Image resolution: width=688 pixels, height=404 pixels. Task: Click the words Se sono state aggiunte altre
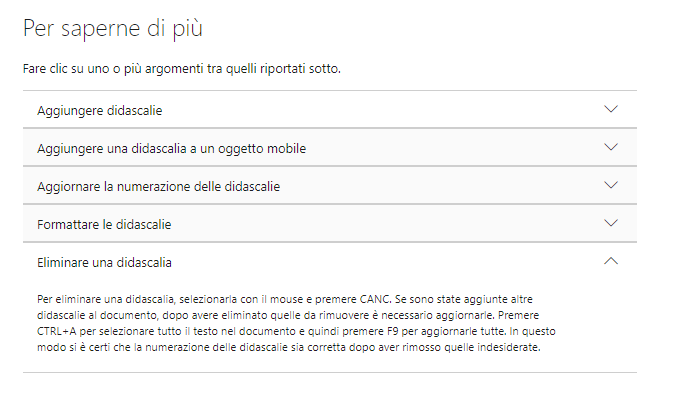(x=463, y=299)
